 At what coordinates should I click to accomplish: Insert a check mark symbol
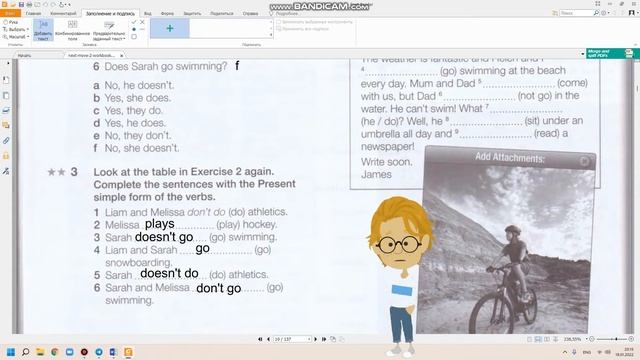(134, 22)
